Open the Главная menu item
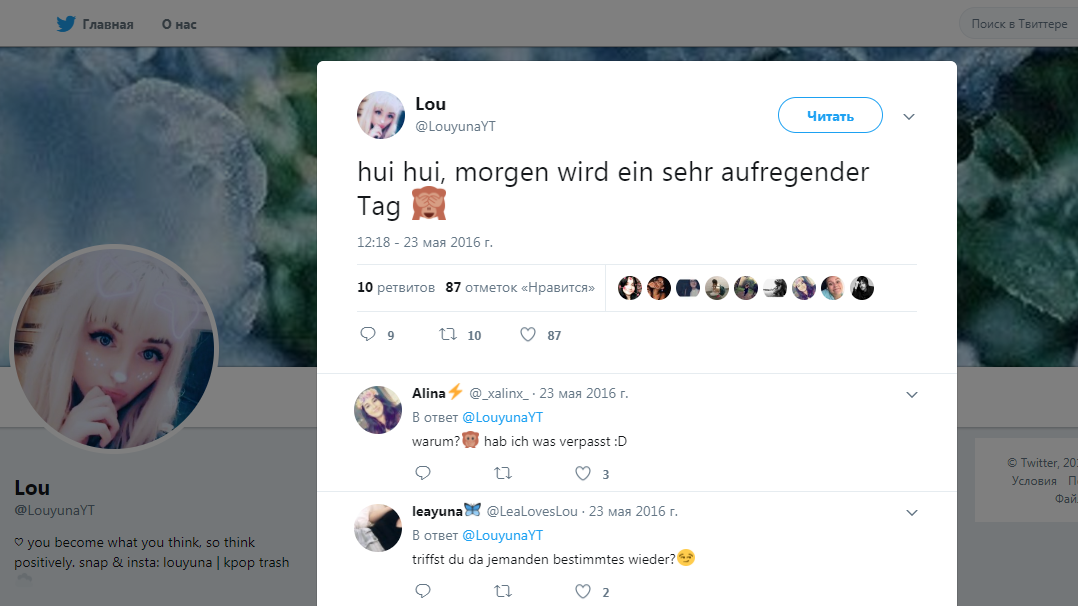This screenshot has height=606, width=1078. [x=108, y=24]
